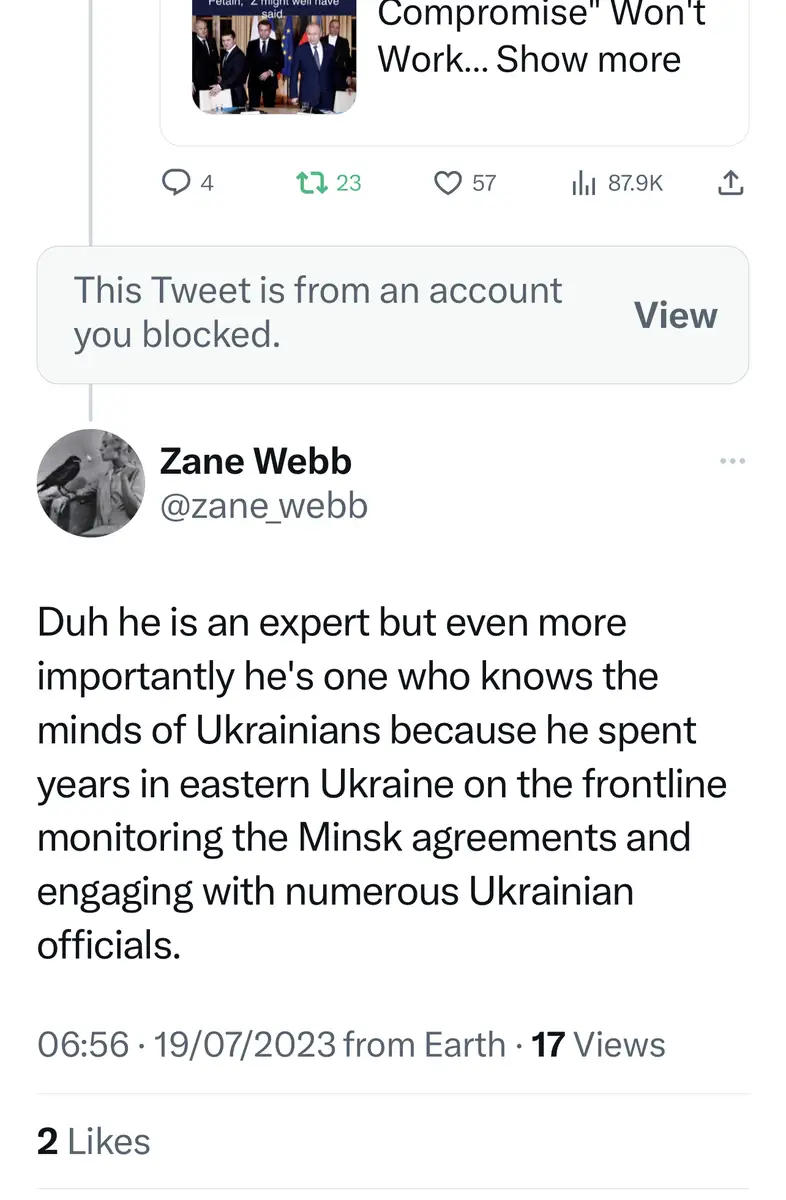Viewport: 786px width, 1200px height.
Task: Like the quoted tweet via heart icon
Action: tap(447, 183)
